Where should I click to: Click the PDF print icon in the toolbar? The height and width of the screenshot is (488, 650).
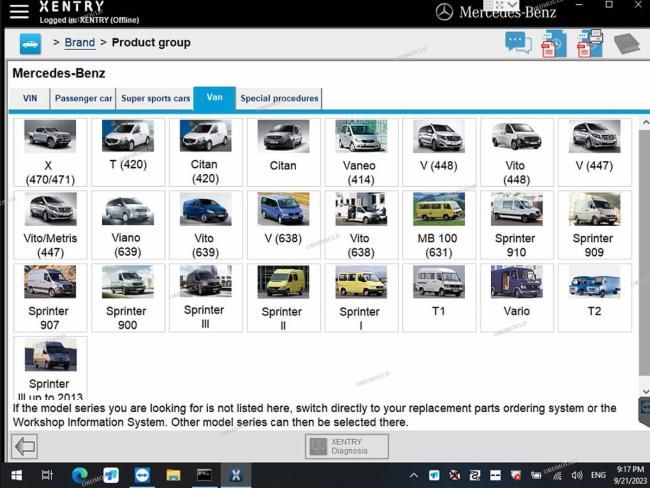[x=590, y=43]
